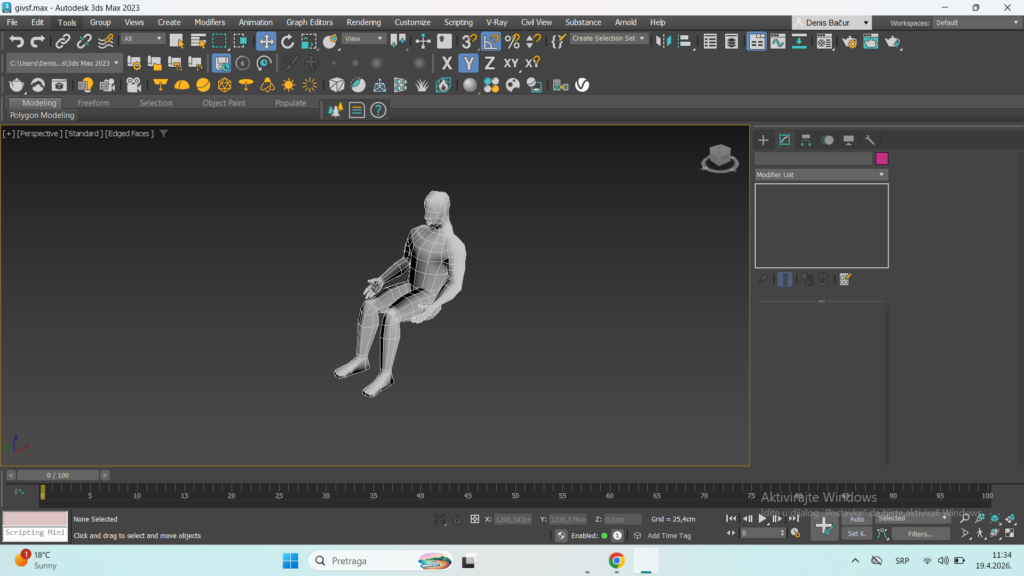Open the V-Ray menu
The height and width of the screenshot is (576, 1024).
click(x=496, y=22)
